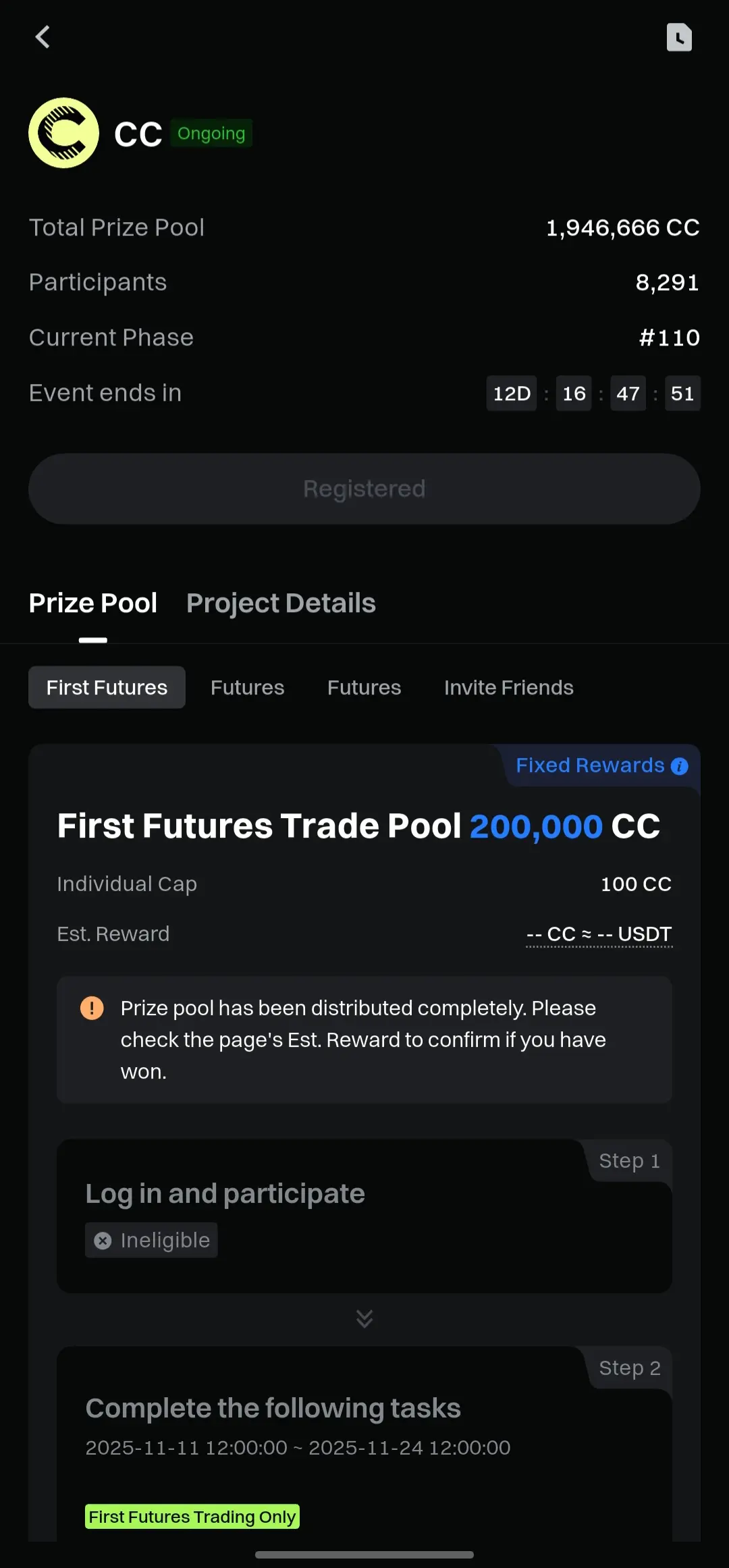Screen dimensions: 729x1568
Task: Tap the underlined Est. Reward value
Action: coord(599,935)
